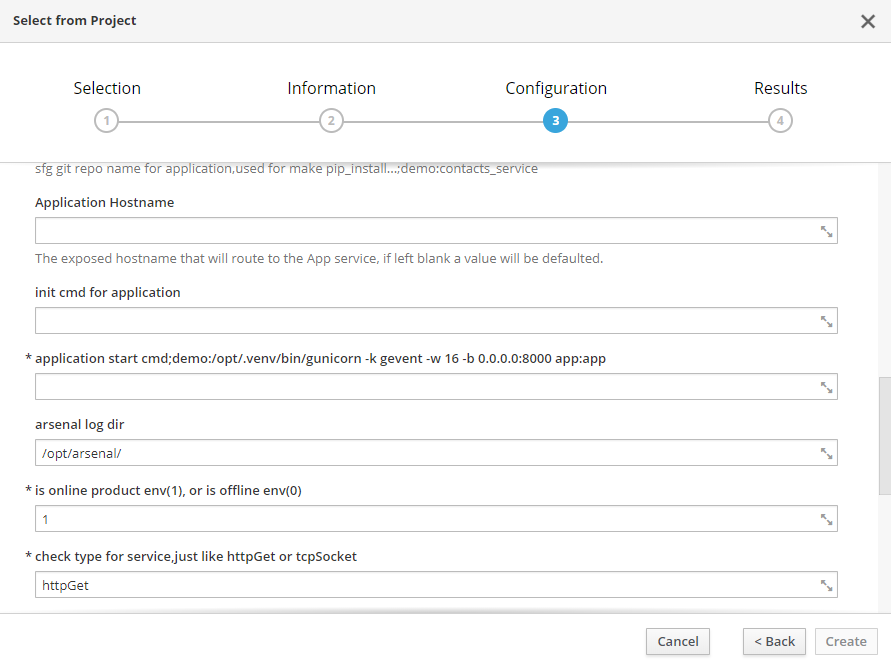Image resolution: width=891 pixels, height=661 pixels.
Task: Close the Select from Project dialog
Action: [x=867, y=21]
